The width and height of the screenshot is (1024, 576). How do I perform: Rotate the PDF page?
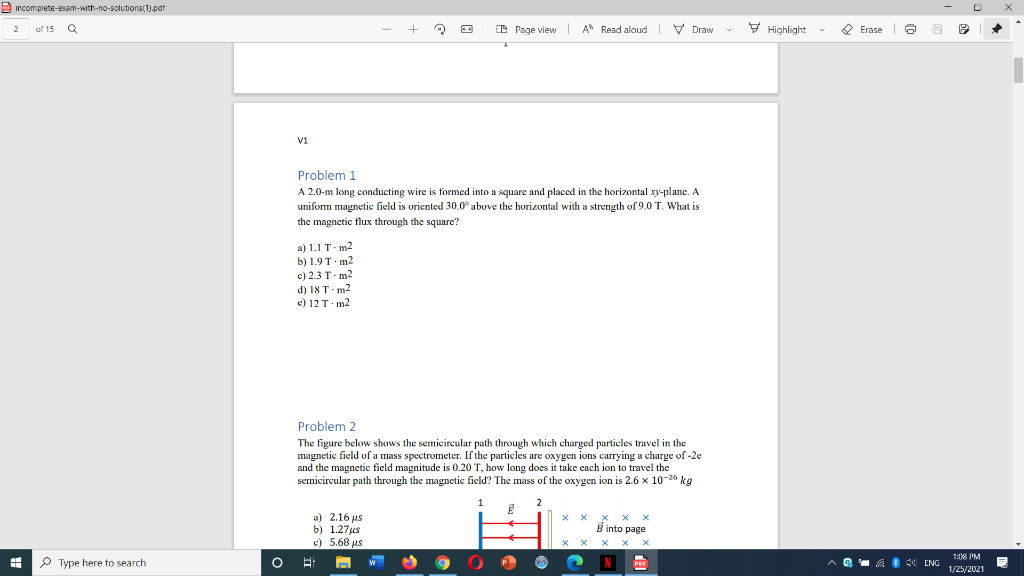[440, 29]
